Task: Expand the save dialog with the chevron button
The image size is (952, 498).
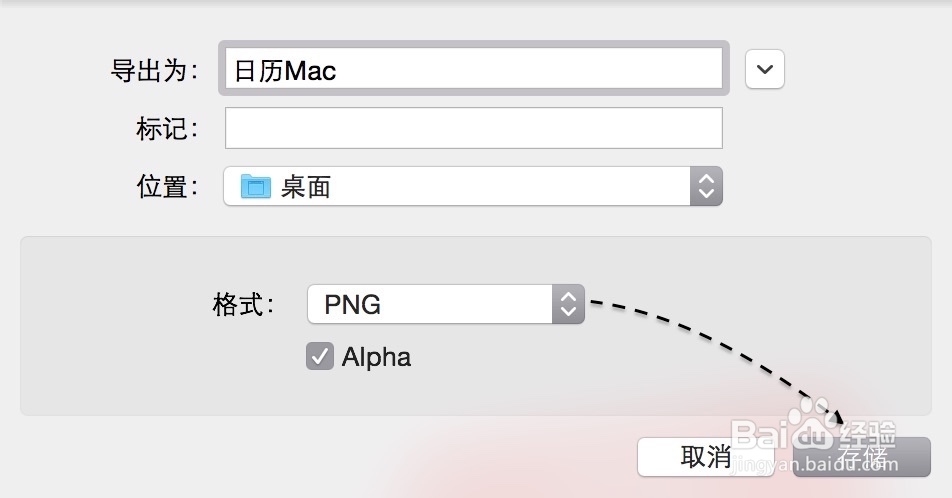Action: coord(765,69)
